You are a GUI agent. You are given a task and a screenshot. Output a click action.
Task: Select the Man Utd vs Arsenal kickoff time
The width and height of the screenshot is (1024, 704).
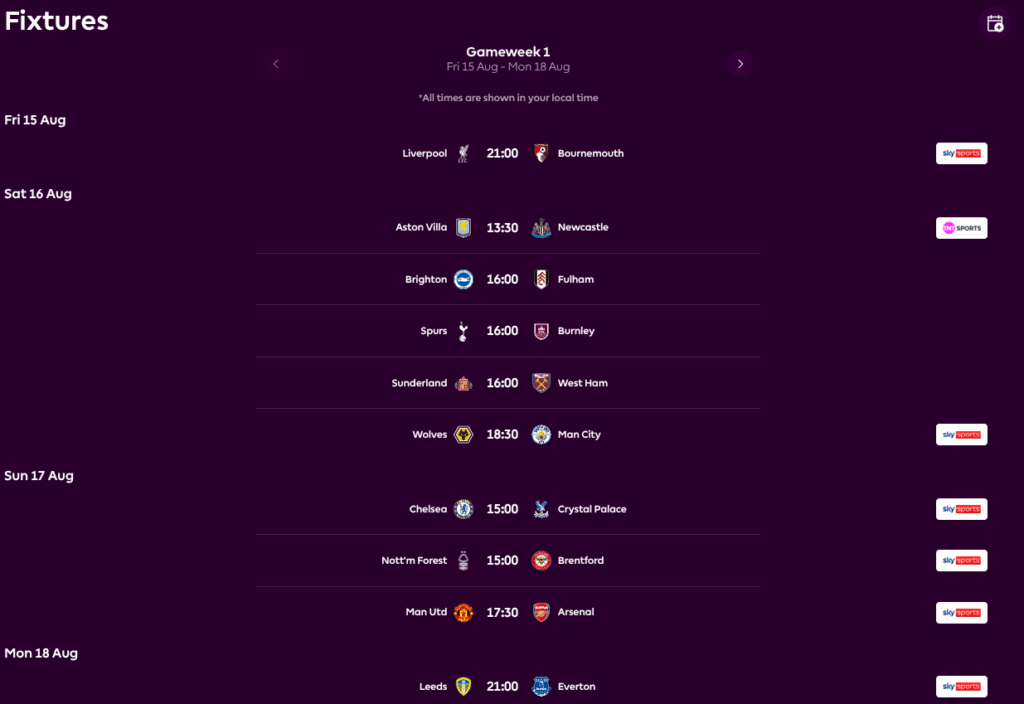[502, 612]
